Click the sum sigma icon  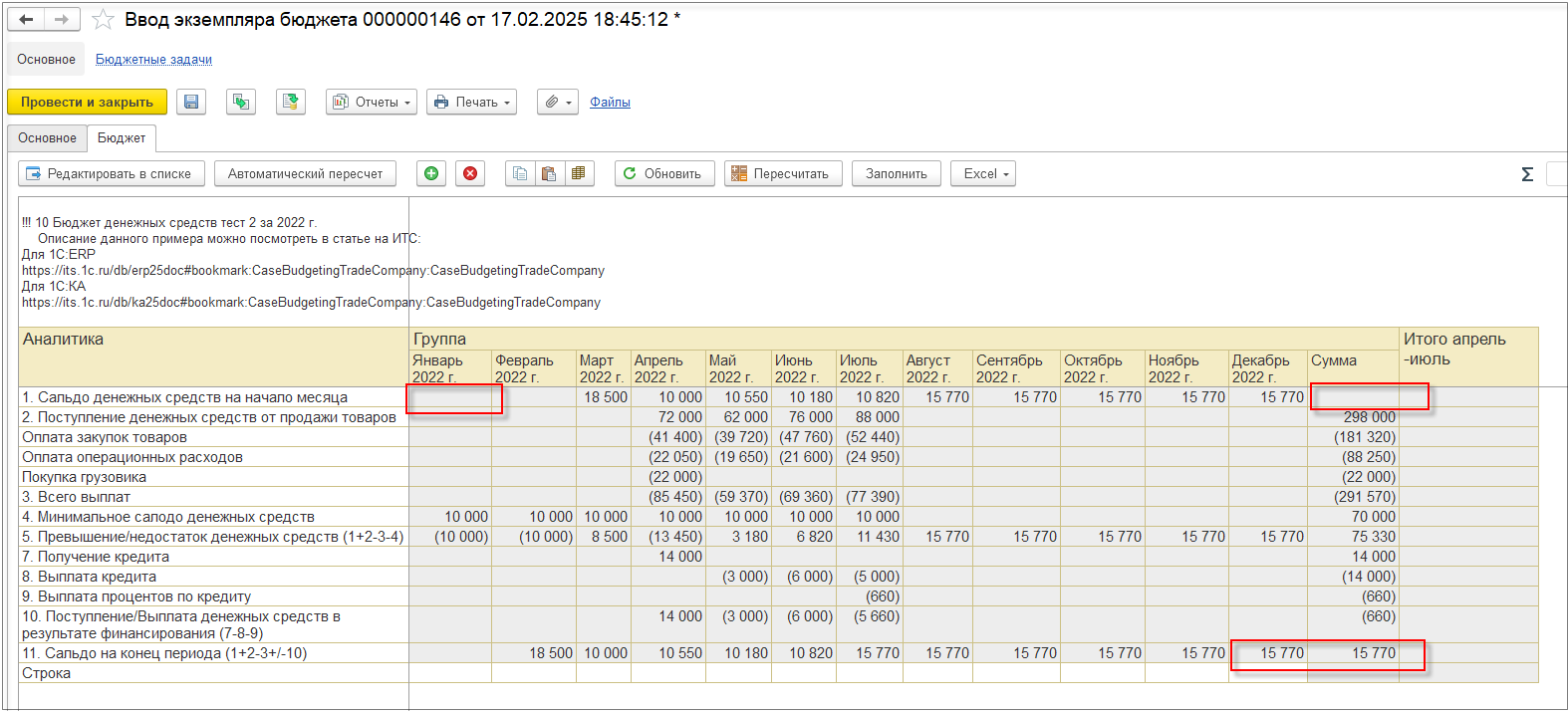(x=1526, y=174)
